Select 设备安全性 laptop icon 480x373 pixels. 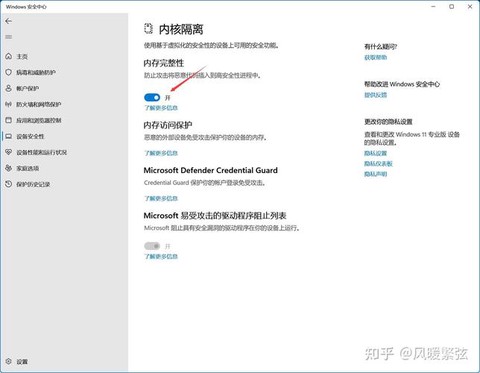point(9,136)
